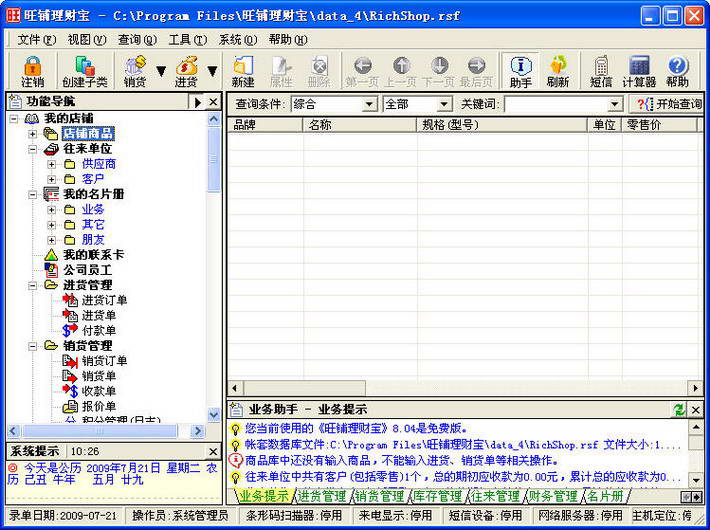Switch to the 进货管理 tab
Image resolution: width=710 pixels, height=530 pixels.
click(x=321, y=496)
